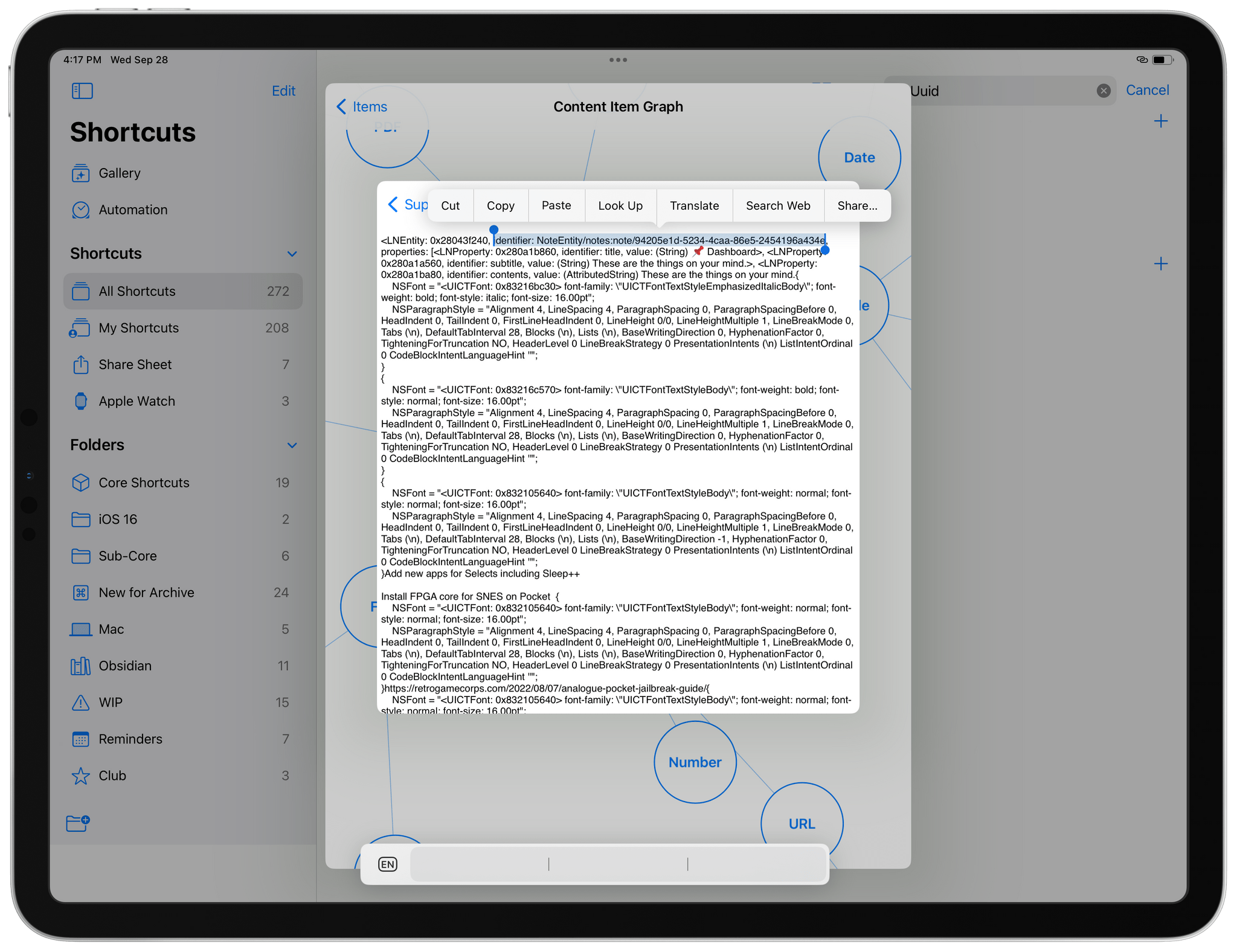Open the Reminders folder
The image size is (1237, 952).
coord(182,739)
